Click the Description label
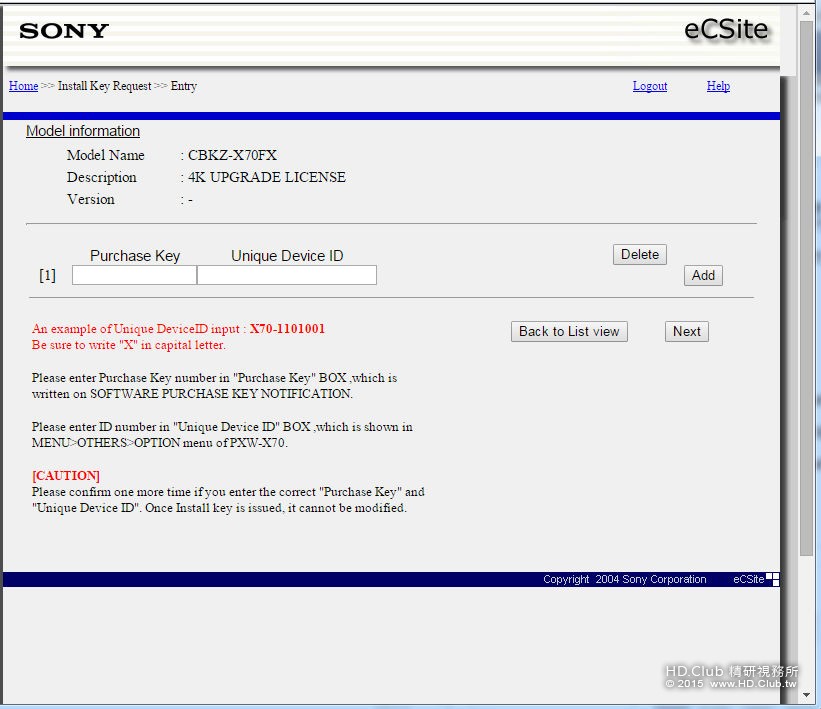Viewport: 821px width, 709px height. point(102,178)
